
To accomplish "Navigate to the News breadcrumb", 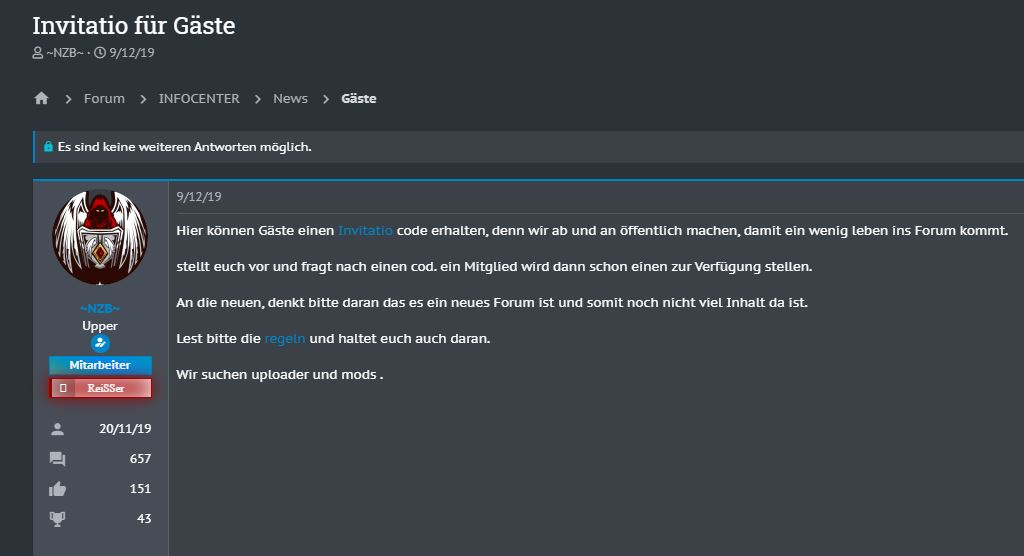I will [x=291, y=99].
